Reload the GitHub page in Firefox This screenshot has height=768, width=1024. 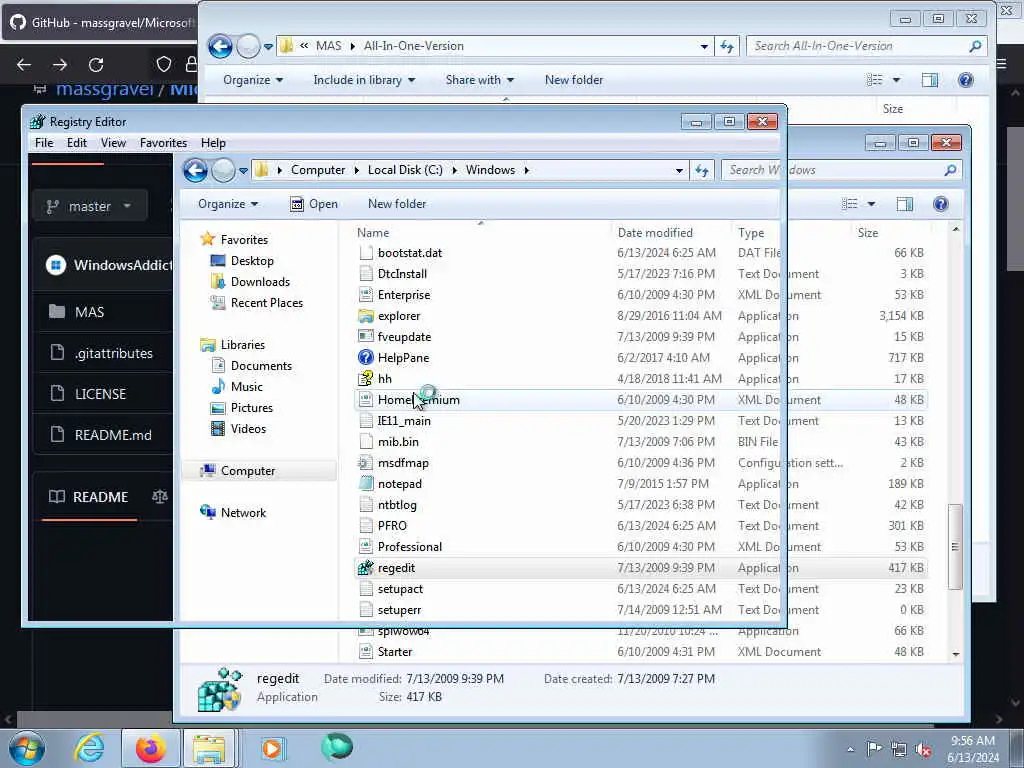pyautogui.click(x=96, y=65)
